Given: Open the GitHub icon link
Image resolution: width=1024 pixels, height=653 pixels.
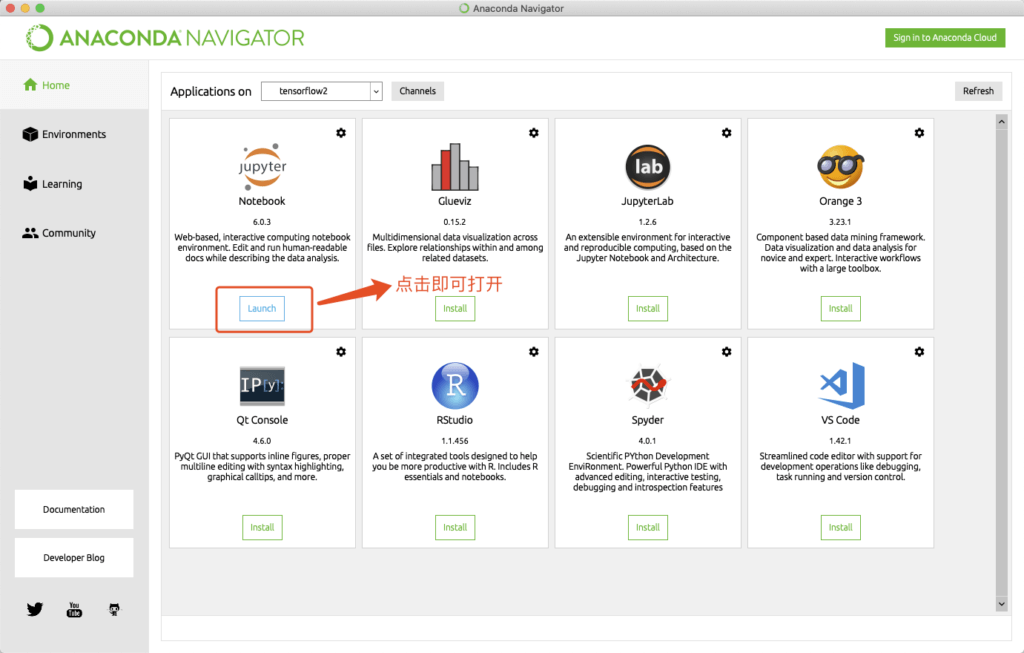Looking at the screenshot, I should [x=114, y=609].
